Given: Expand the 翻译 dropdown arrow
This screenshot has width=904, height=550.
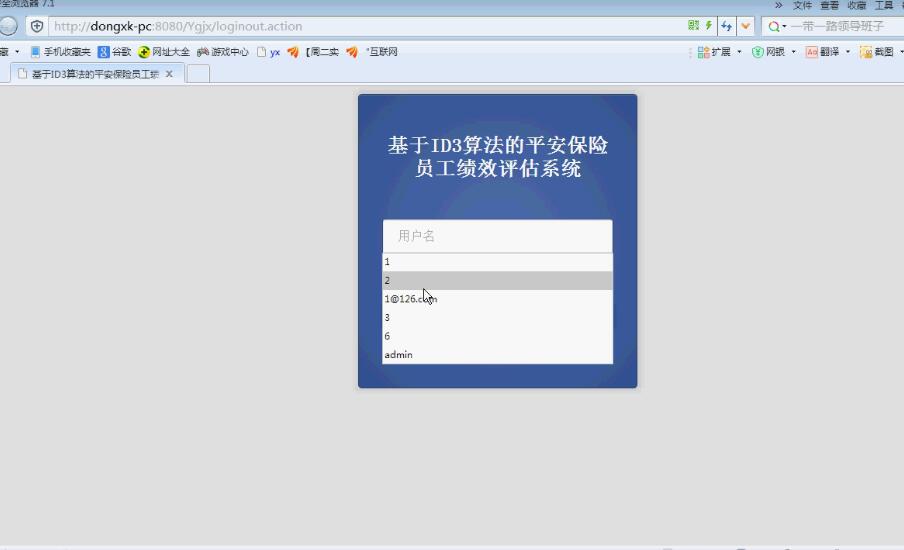Looking at the screenshot, I should pyautogui.click(x=848, y=52).
